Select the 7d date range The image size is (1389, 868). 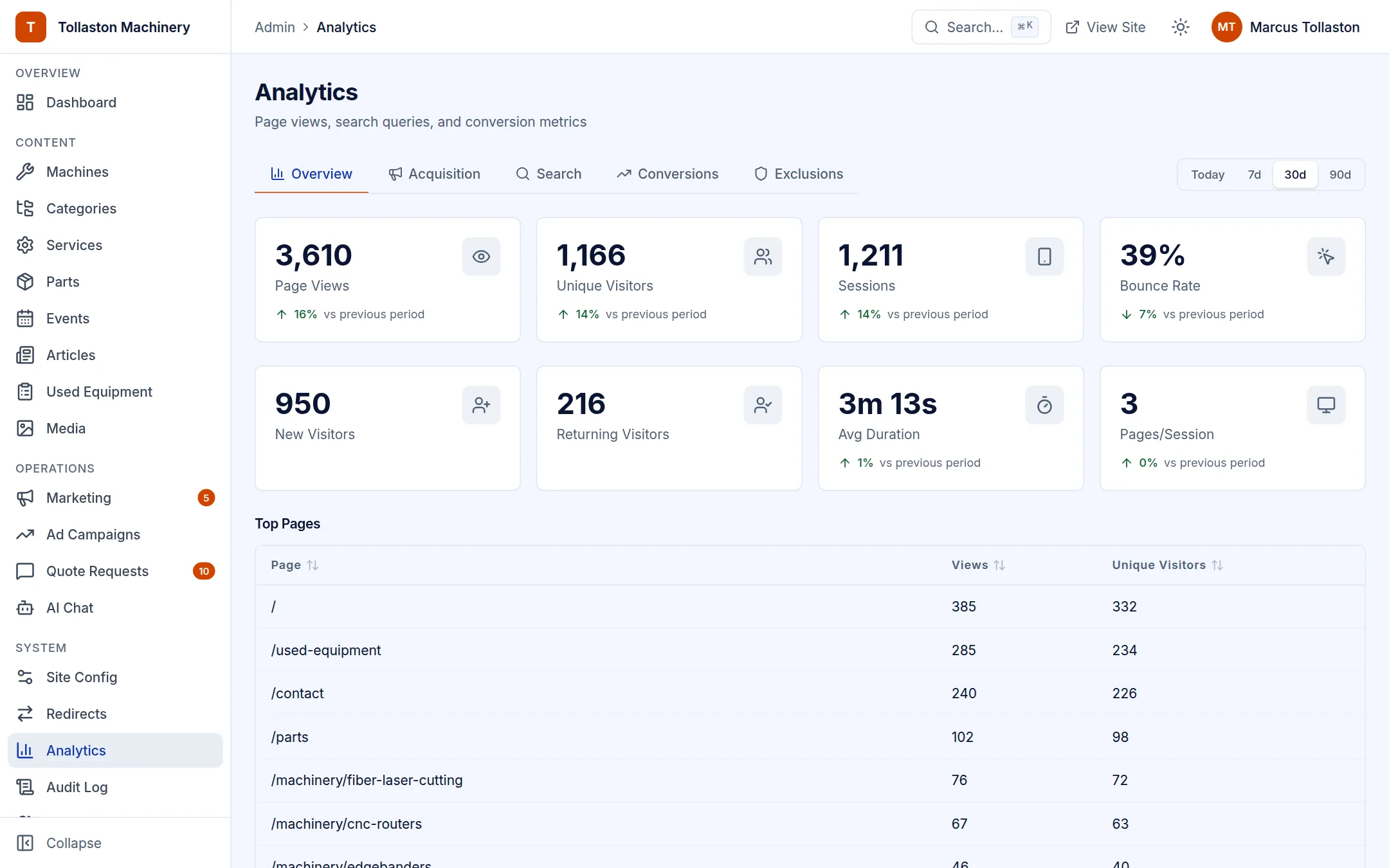pyautogui.click(x=1254, y=175)
